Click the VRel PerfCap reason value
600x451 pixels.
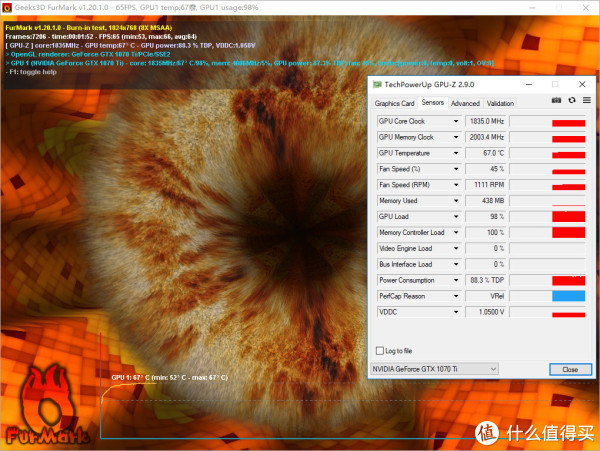pos(486,296)
